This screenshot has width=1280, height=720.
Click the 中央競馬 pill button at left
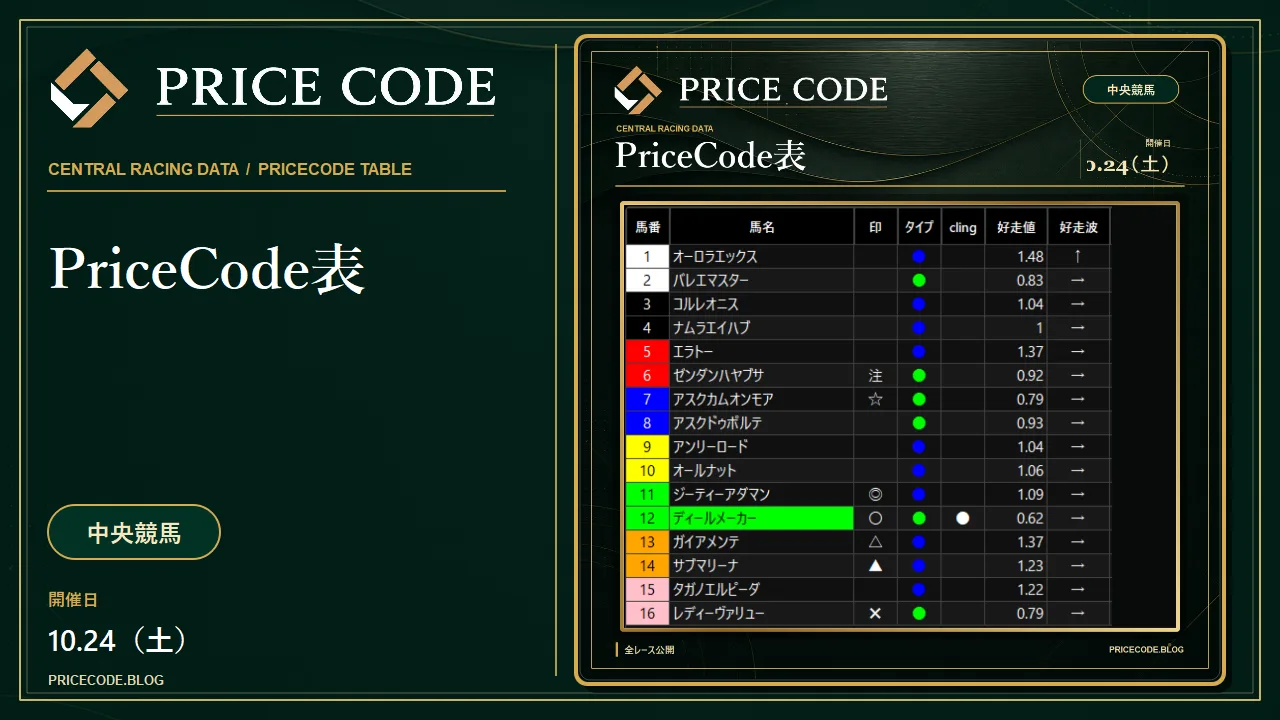click(x=134, y=532)
